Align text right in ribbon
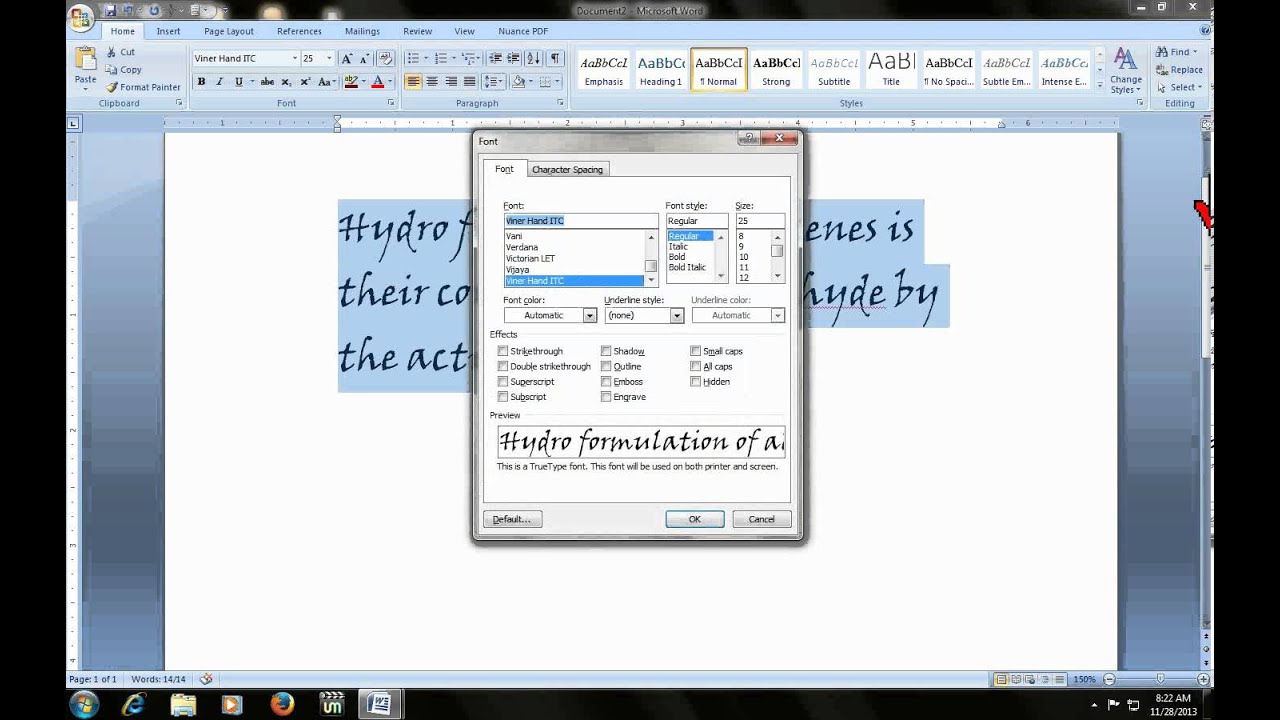Screen dimensions: 1280x720 tap(451, 82)
